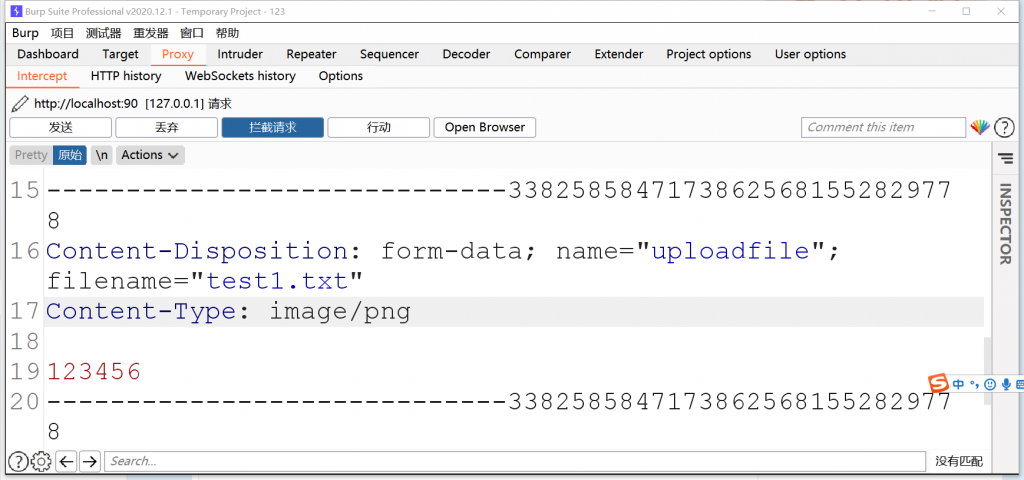Open proxy Options sub-tab
This screenshot has width=1024, height=480.
tap(341, 76)
